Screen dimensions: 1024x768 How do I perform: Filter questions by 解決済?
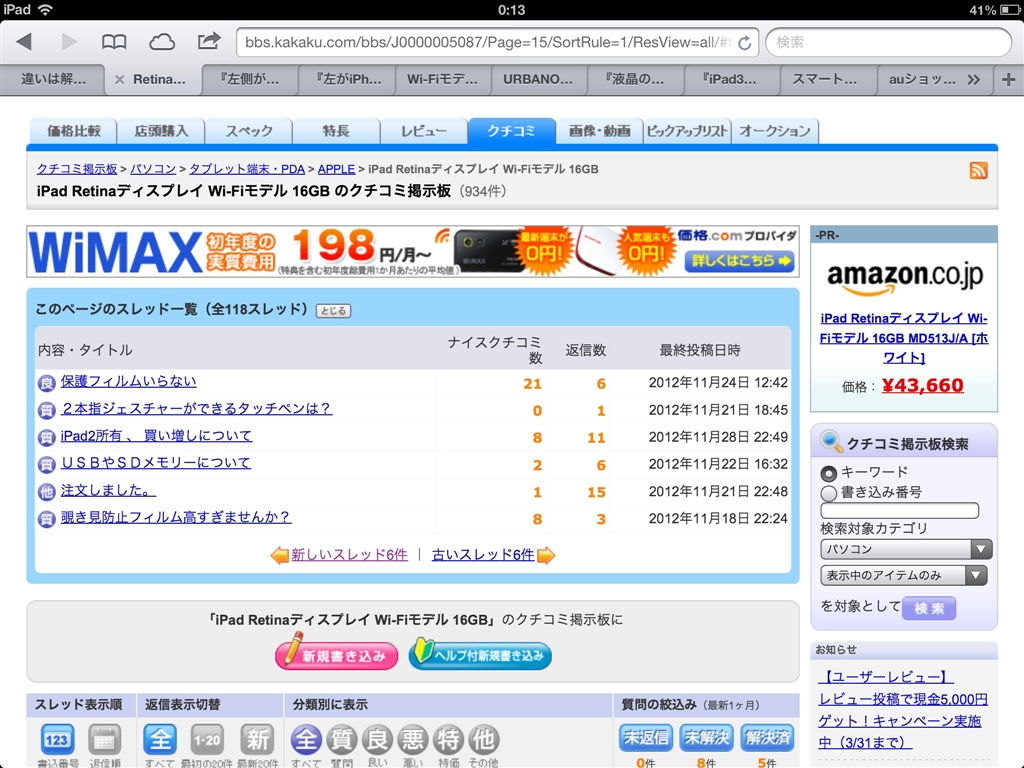pos(767,738)
